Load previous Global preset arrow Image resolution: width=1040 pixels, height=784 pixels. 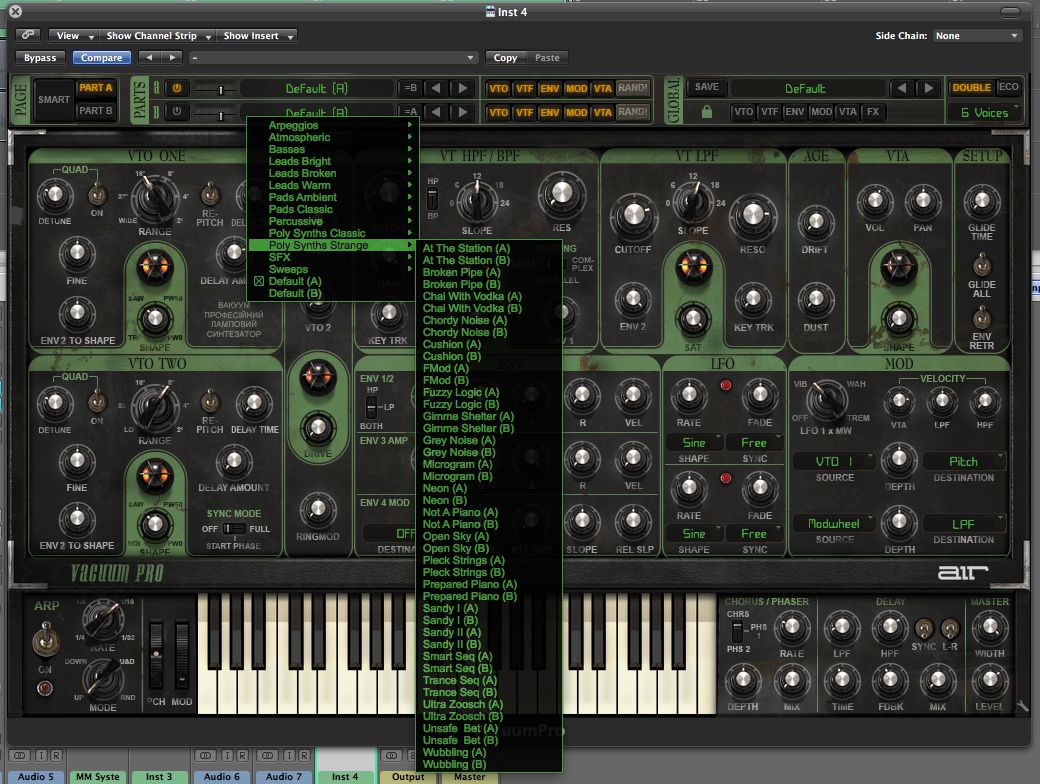(x=901, y=88)
